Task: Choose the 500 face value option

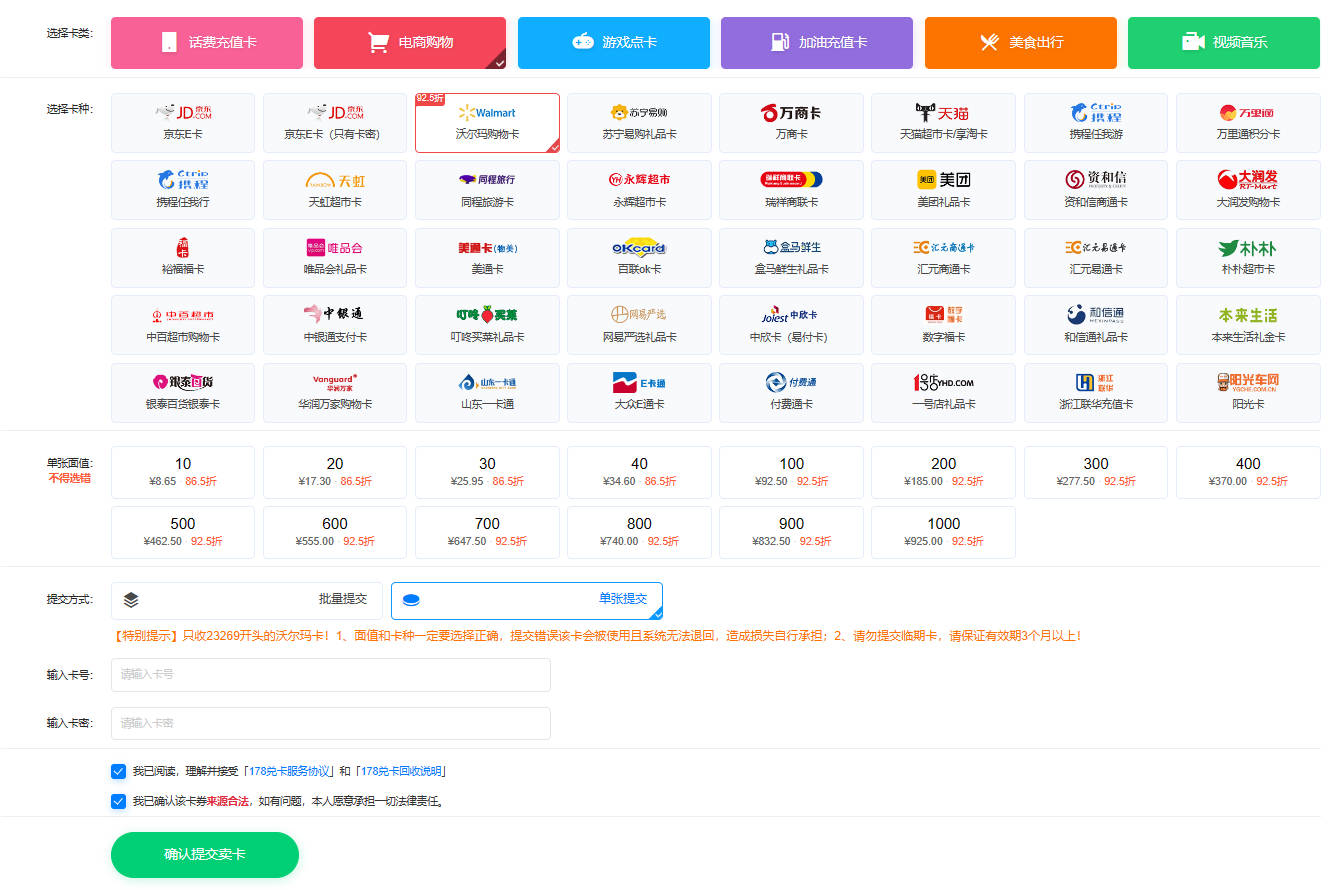Action: [x=183, y=532]
